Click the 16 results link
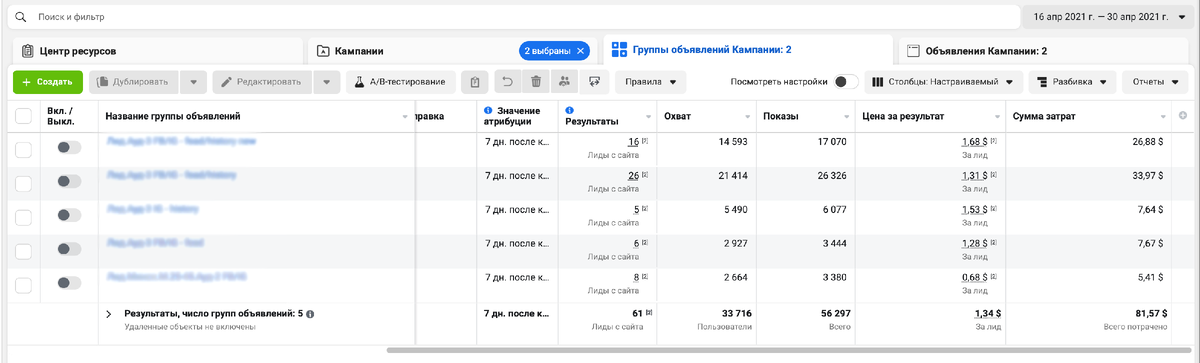The image size is (1200, 363). 633,143
